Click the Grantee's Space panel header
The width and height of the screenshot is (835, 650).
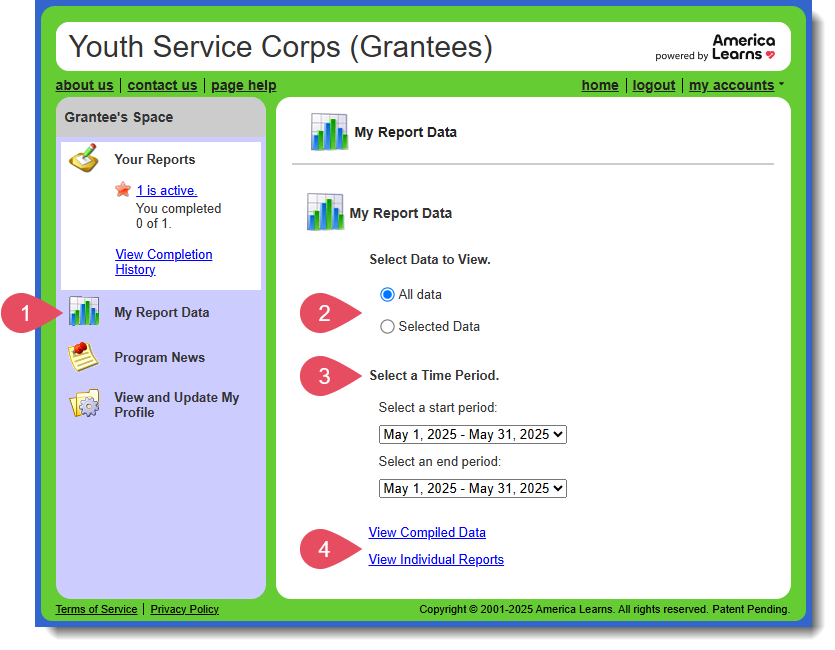[x=160, y=117]
